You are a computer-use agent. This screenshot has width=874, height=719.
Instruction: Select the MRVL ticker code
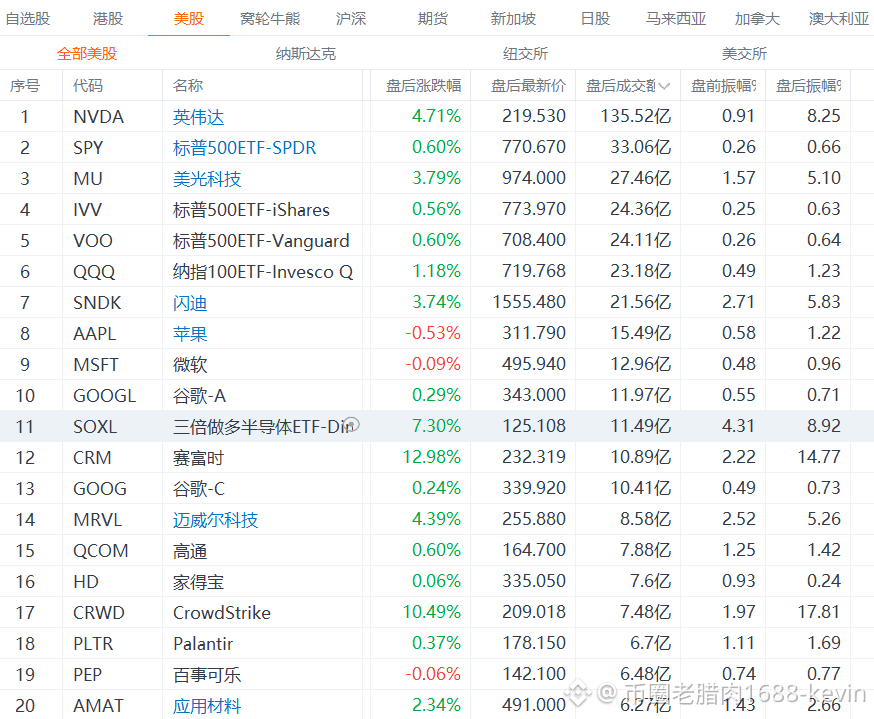point(98,520)
